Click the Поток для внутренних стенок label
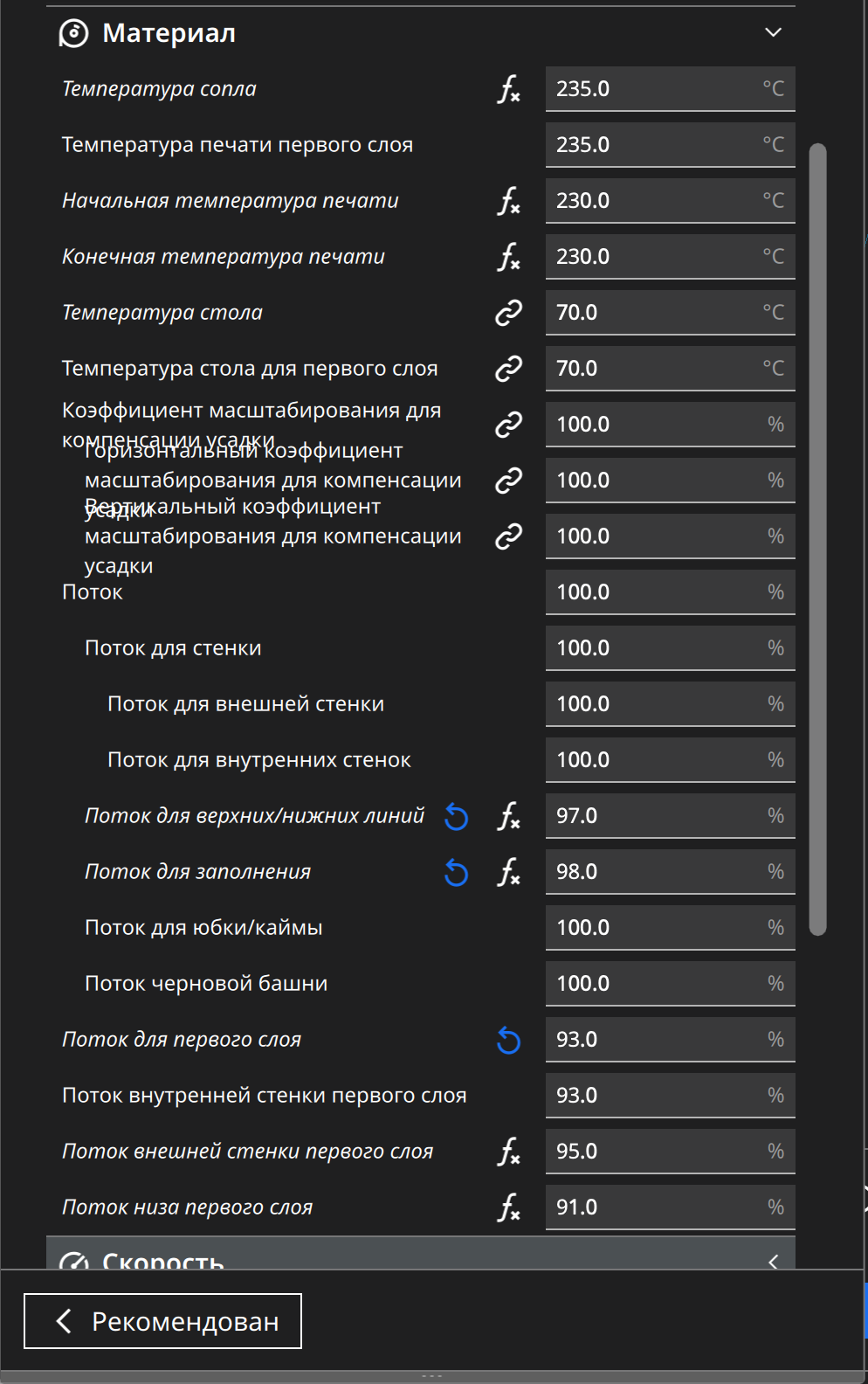The width and height of the screenshot is (868, 1384). [259, 760]
